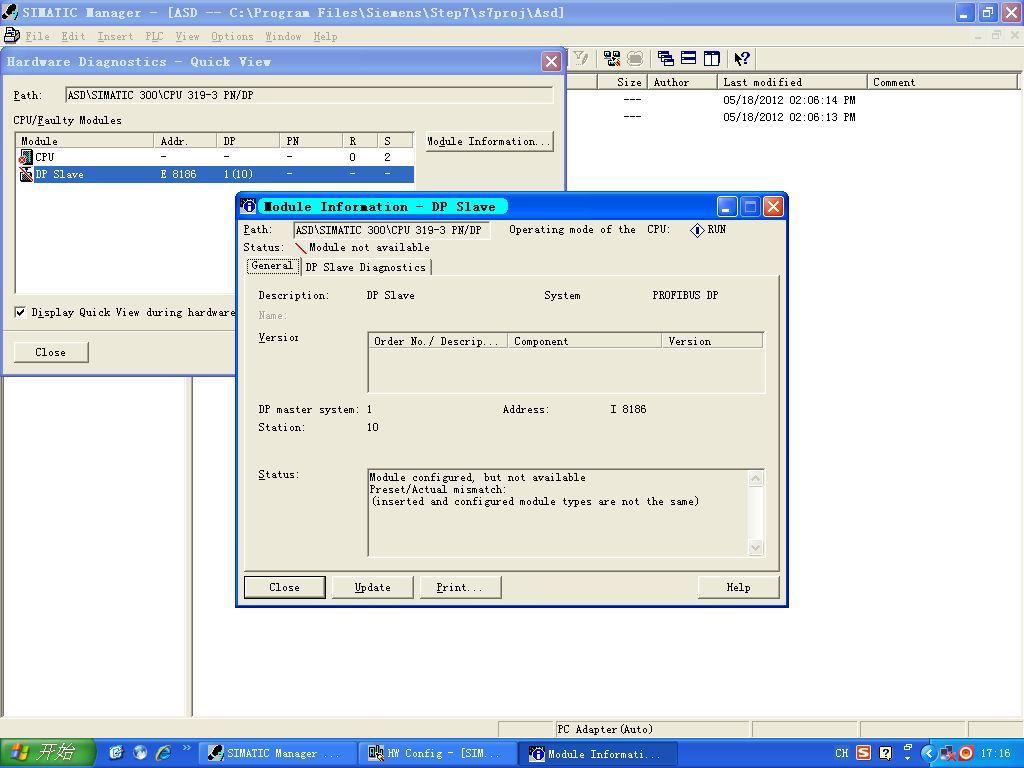Click the question mark tray icon
The width and height of the screenshot is (1024, 768).
(886, 753)
